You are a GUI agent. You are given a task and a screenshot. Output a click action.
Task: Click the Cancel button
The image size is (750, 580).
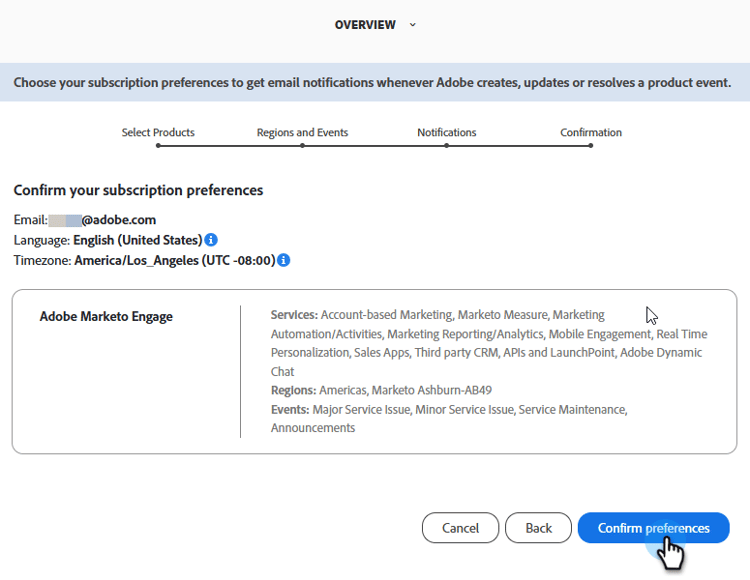coord(460,528)
